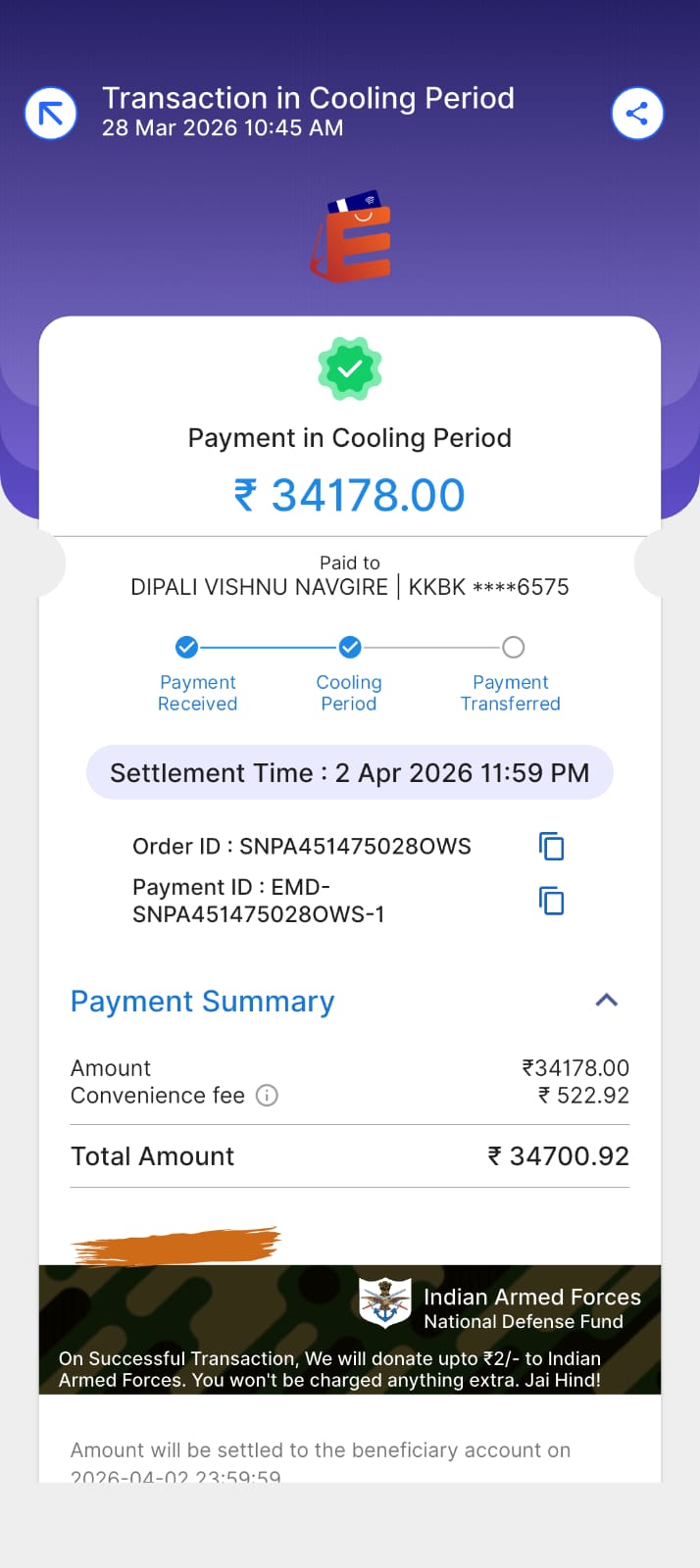The height and width of the screenshot is (1568, 700).
Task: Open the Payment Summary heading
Action: pos(202,1001)
